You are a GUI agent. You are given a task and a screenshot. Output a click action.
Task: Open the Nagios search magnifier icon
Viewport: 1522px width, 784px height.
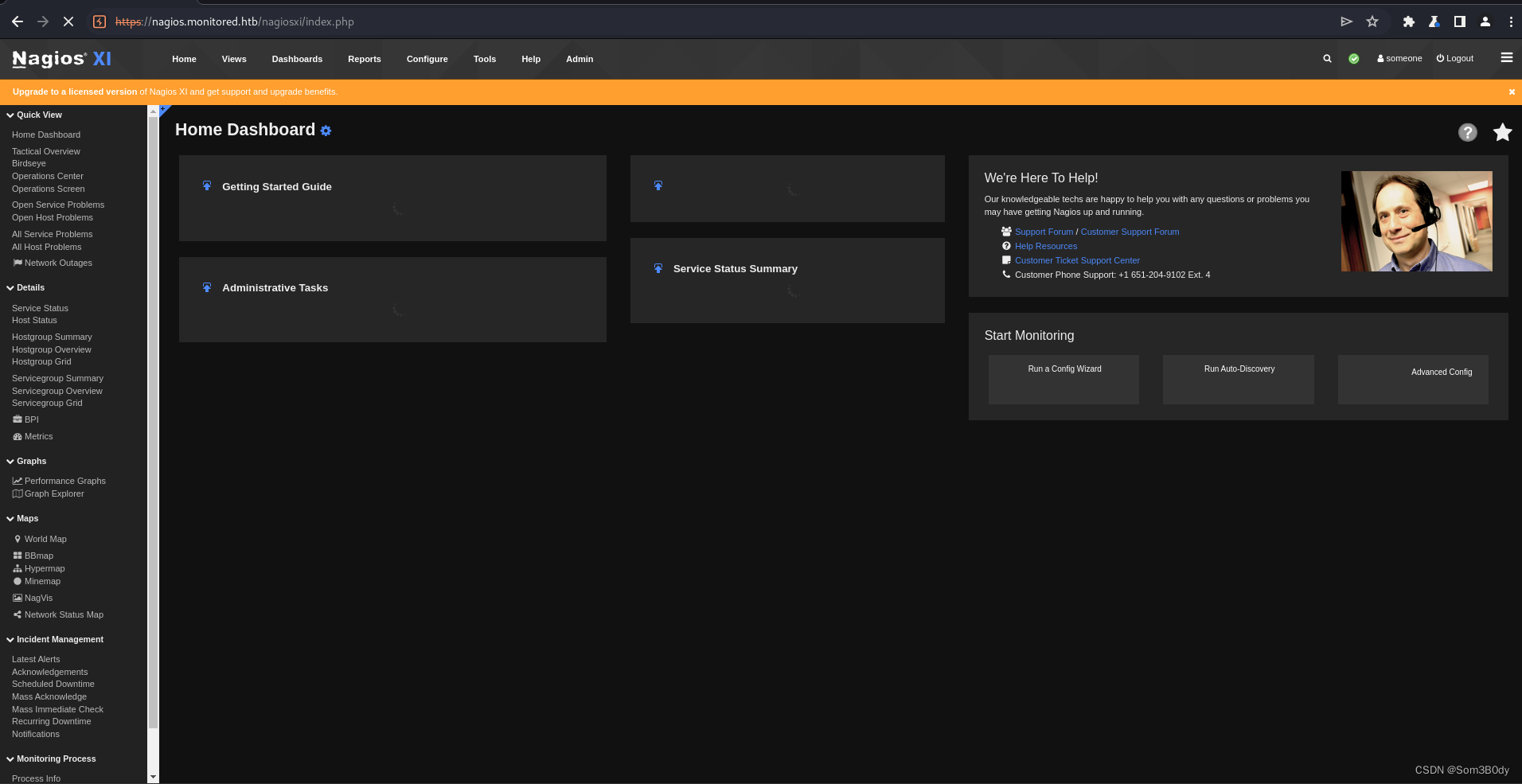(x=1327, y=59)
